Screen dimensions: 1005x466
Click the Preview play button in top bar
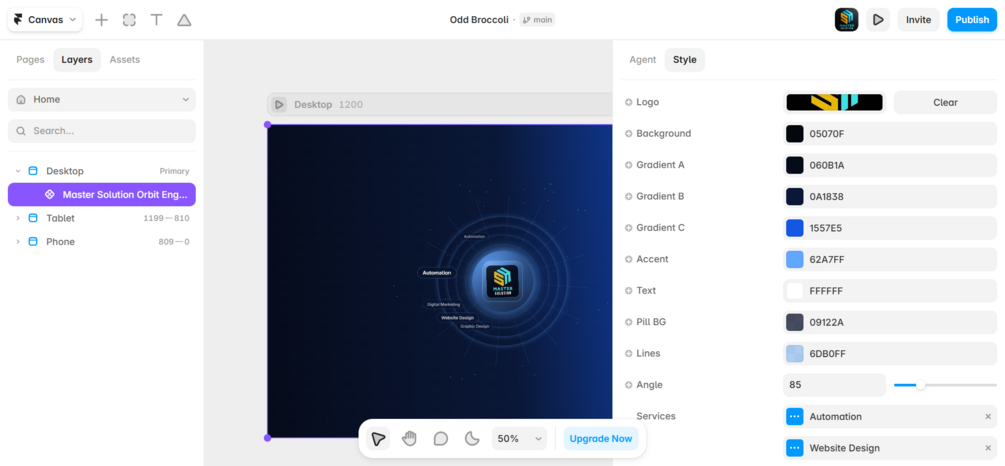[x=878, y=20]
